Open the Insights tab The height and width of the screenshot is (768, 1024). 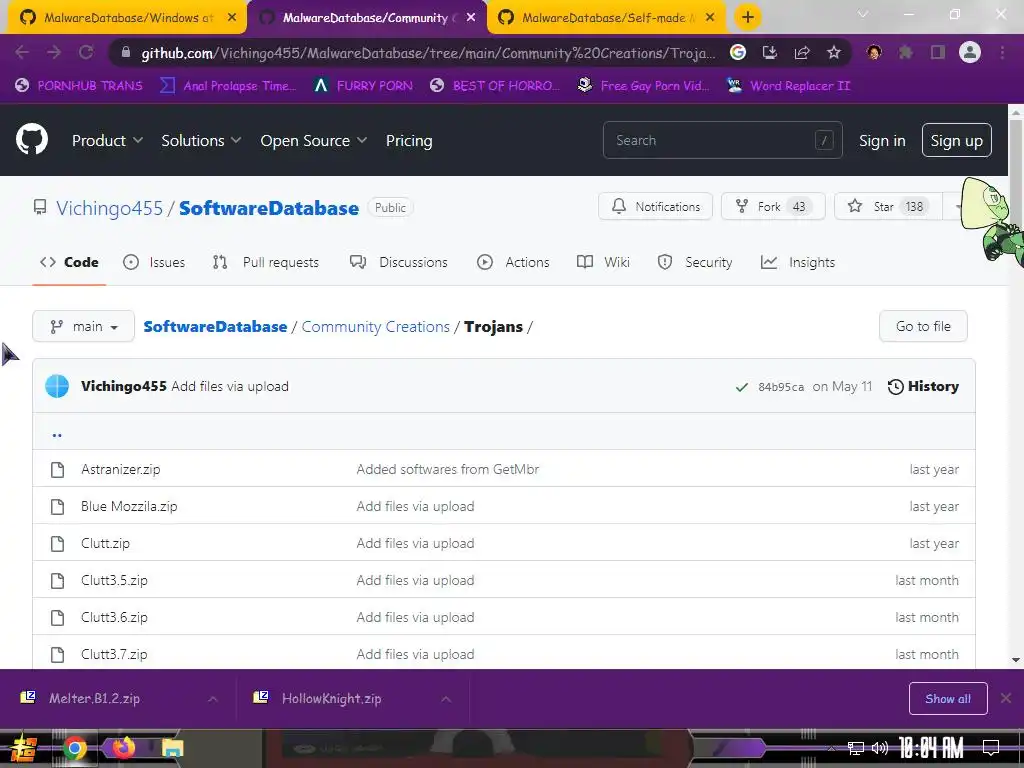[798, 263]
